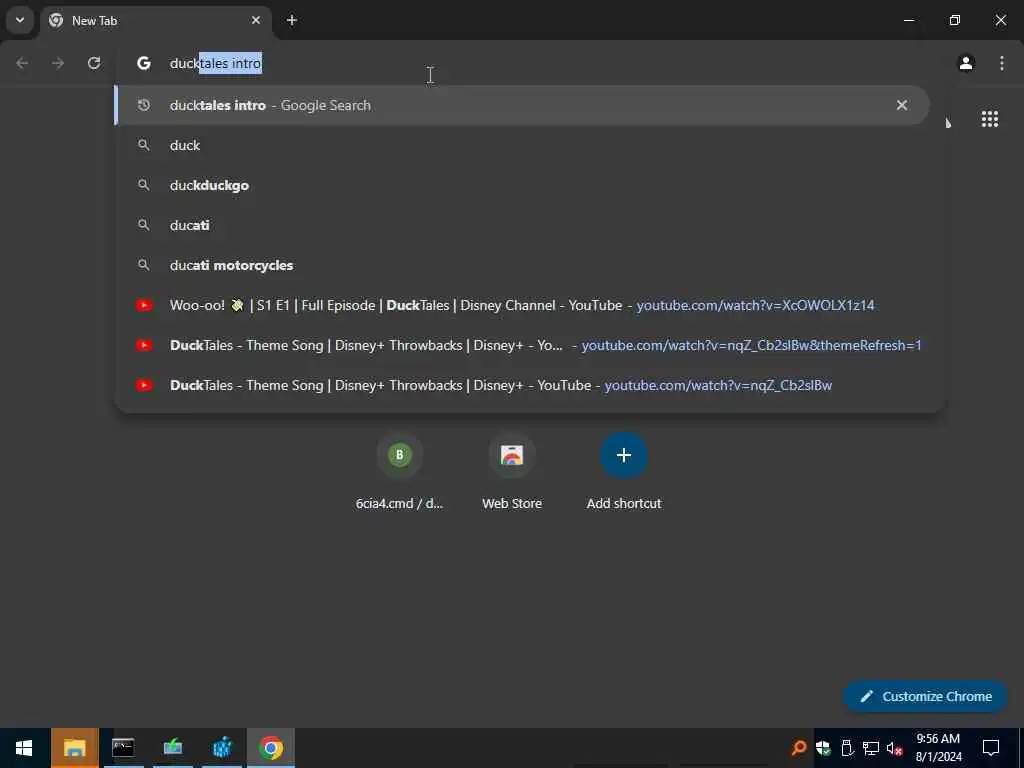Viewport: 1024px width, 768px height.
Task: Open Windows Security tray icon
Action: [x=823, y=748]
